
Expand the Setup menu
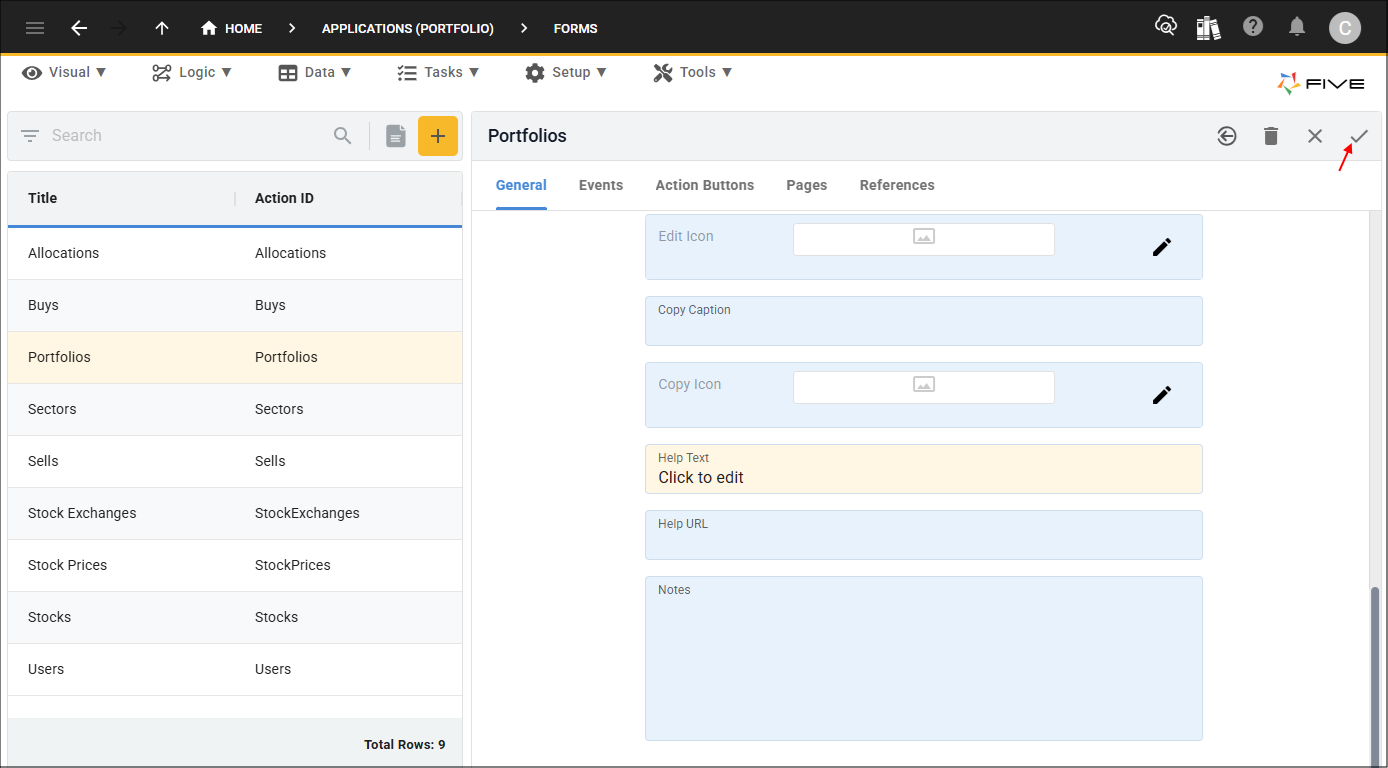(565, 72)
